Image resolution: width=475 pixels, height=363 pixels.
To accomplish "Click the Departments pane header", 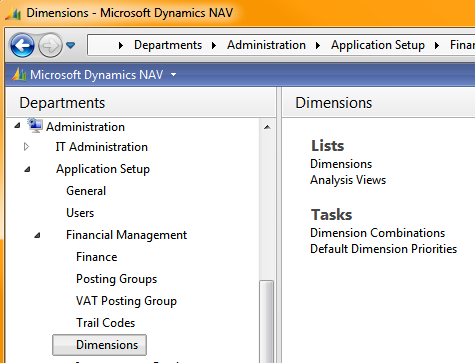I will [141, 103].
